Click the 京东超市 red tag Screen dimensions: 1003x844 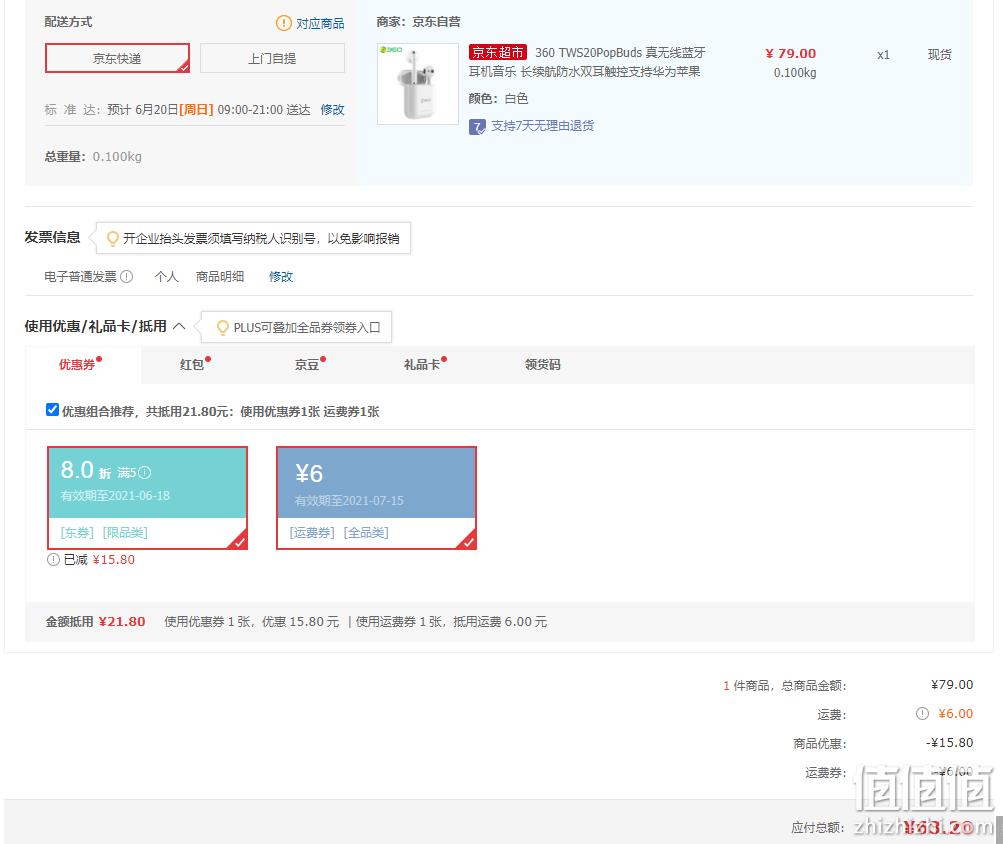pyautogui.click(x=498, y=52)
